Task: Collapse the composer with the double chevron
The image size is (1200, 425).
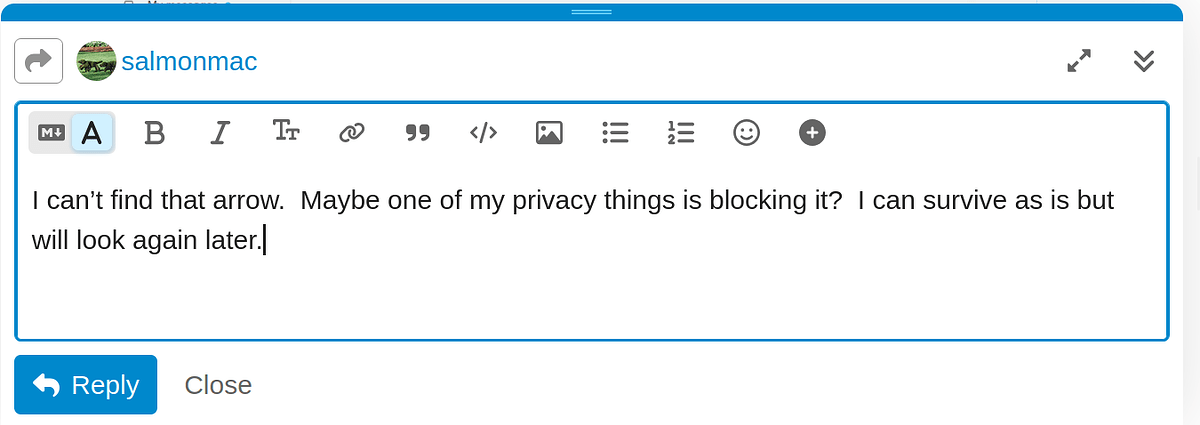Action: 1144,62
